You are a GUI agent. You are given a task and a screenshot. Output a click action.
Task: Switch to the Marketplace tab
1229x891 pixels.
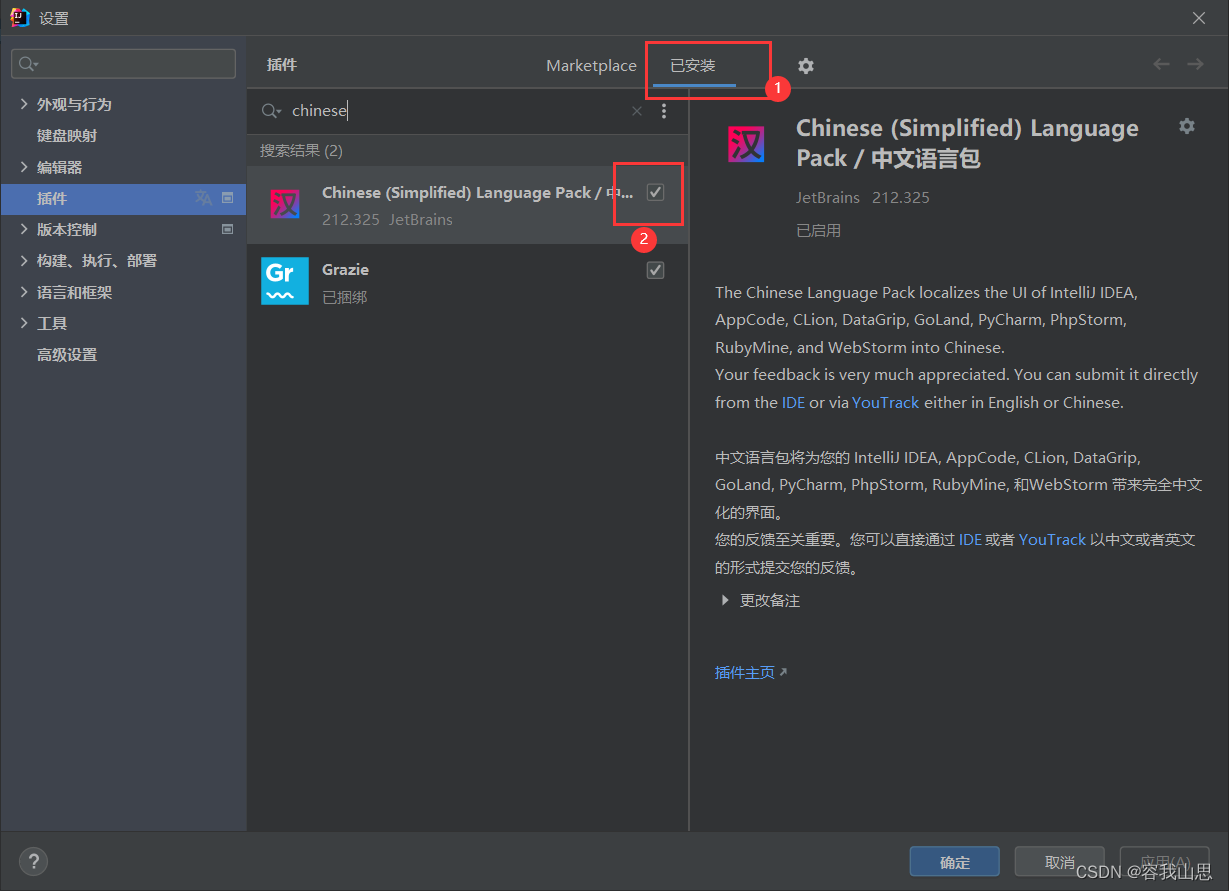(591, 65)
